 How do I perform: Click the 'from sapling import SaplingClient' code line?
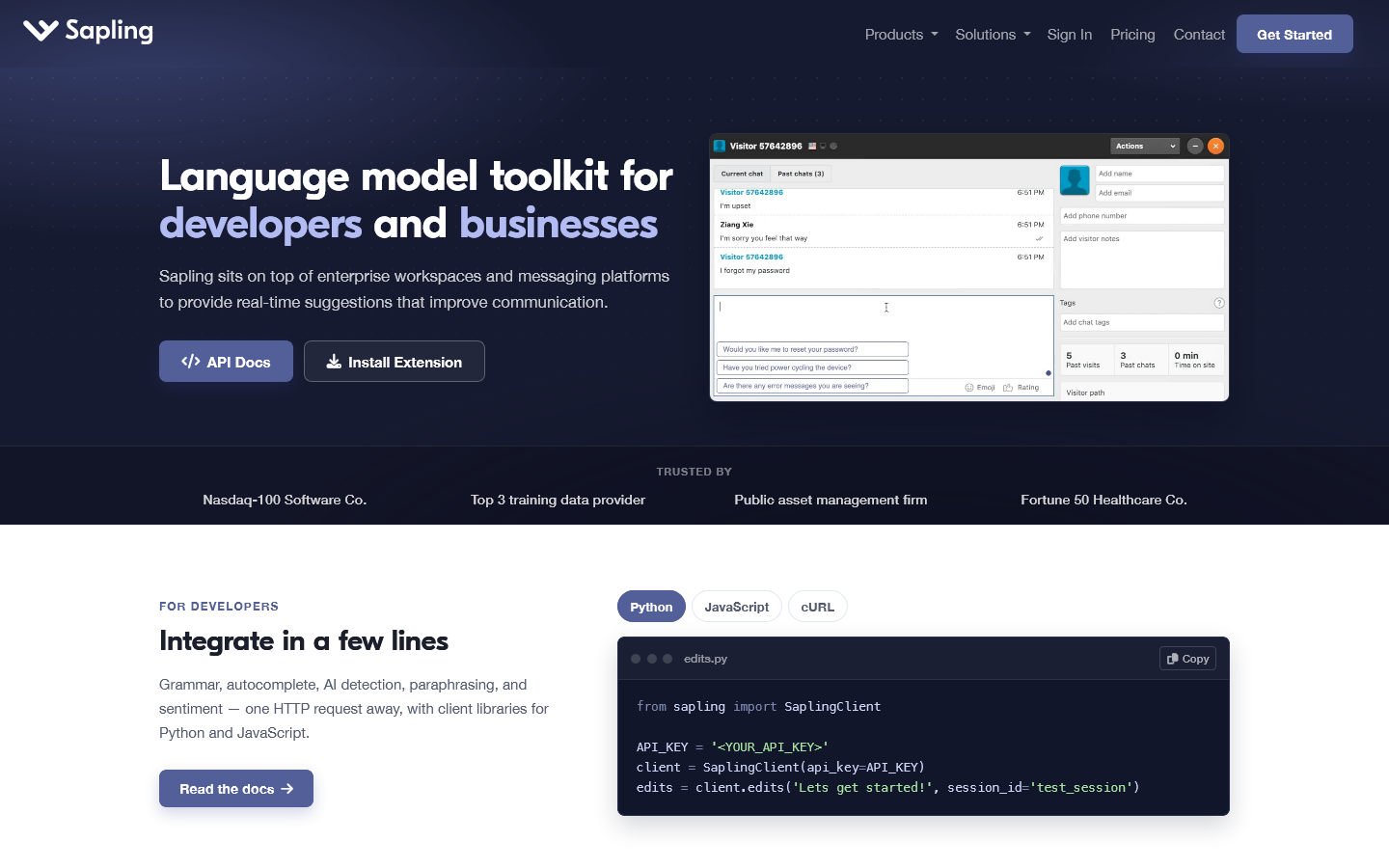coord(758,707)
